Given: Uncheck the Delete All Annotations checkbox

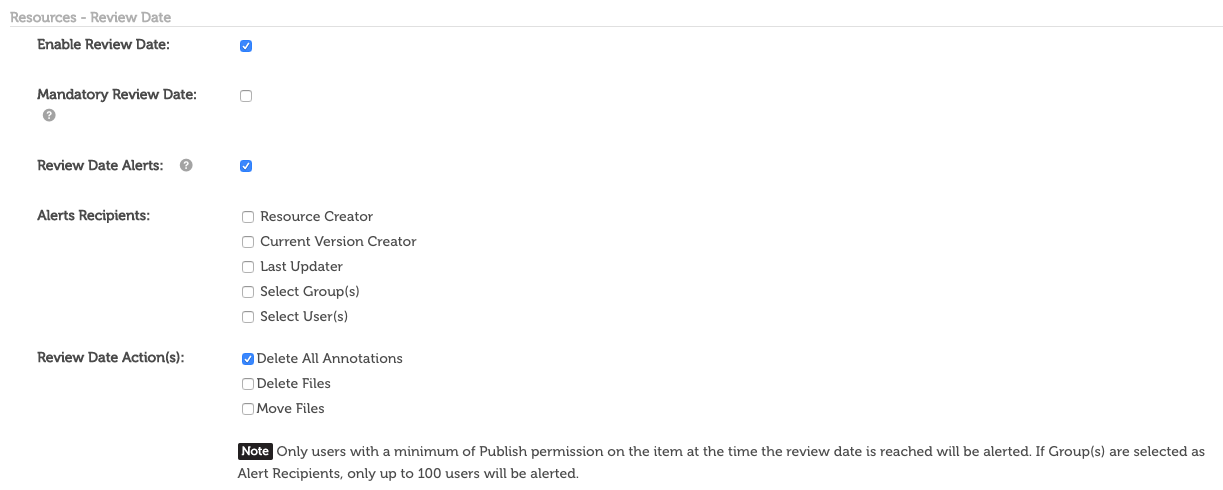Looking at the screenshot, I should 248,359.
